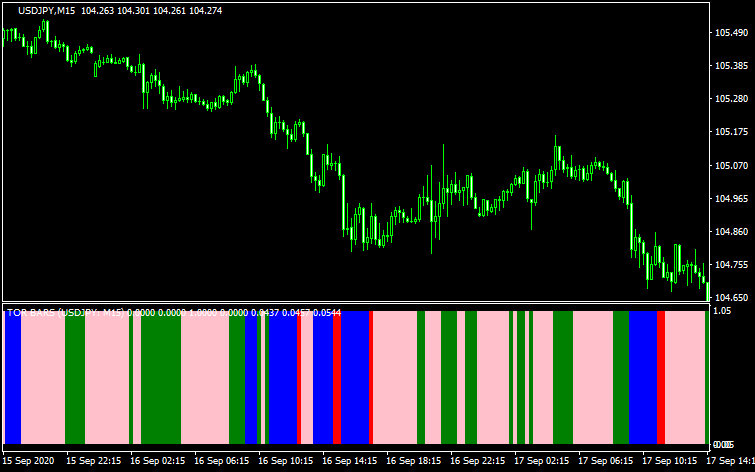Select the current price marker at 104.650
The height and width of the screenshot is (472, 755).
732,297
